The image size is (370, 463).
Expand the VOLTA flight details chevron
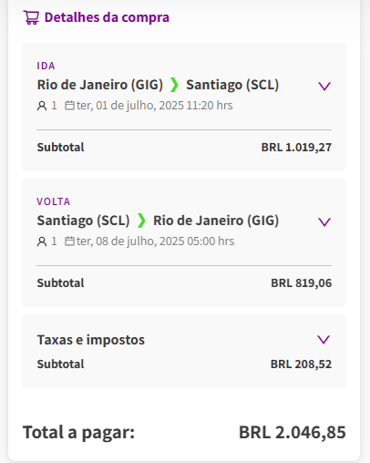[324, 222]
